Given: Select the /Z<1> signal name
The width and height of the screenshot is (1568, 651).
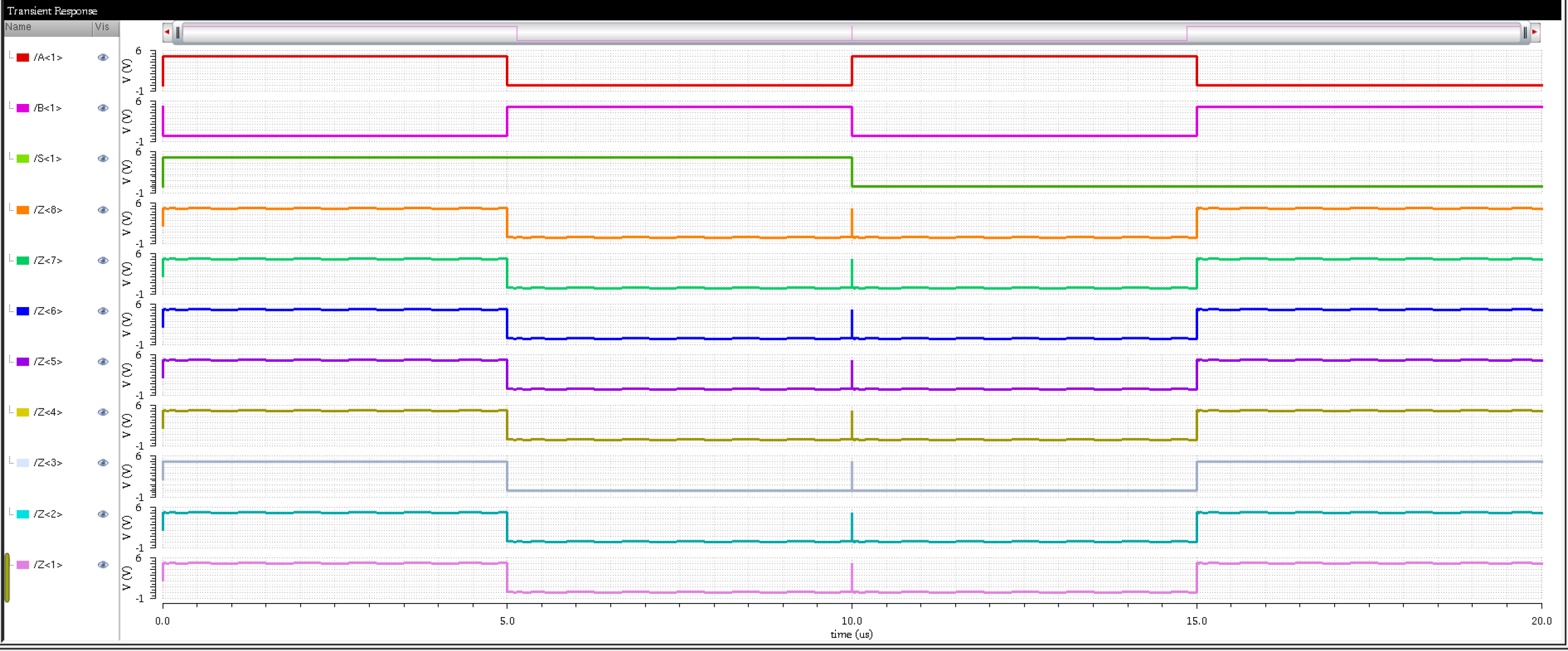Looking at the screenshot, I should pyautogui.click(x=48, y=564).
